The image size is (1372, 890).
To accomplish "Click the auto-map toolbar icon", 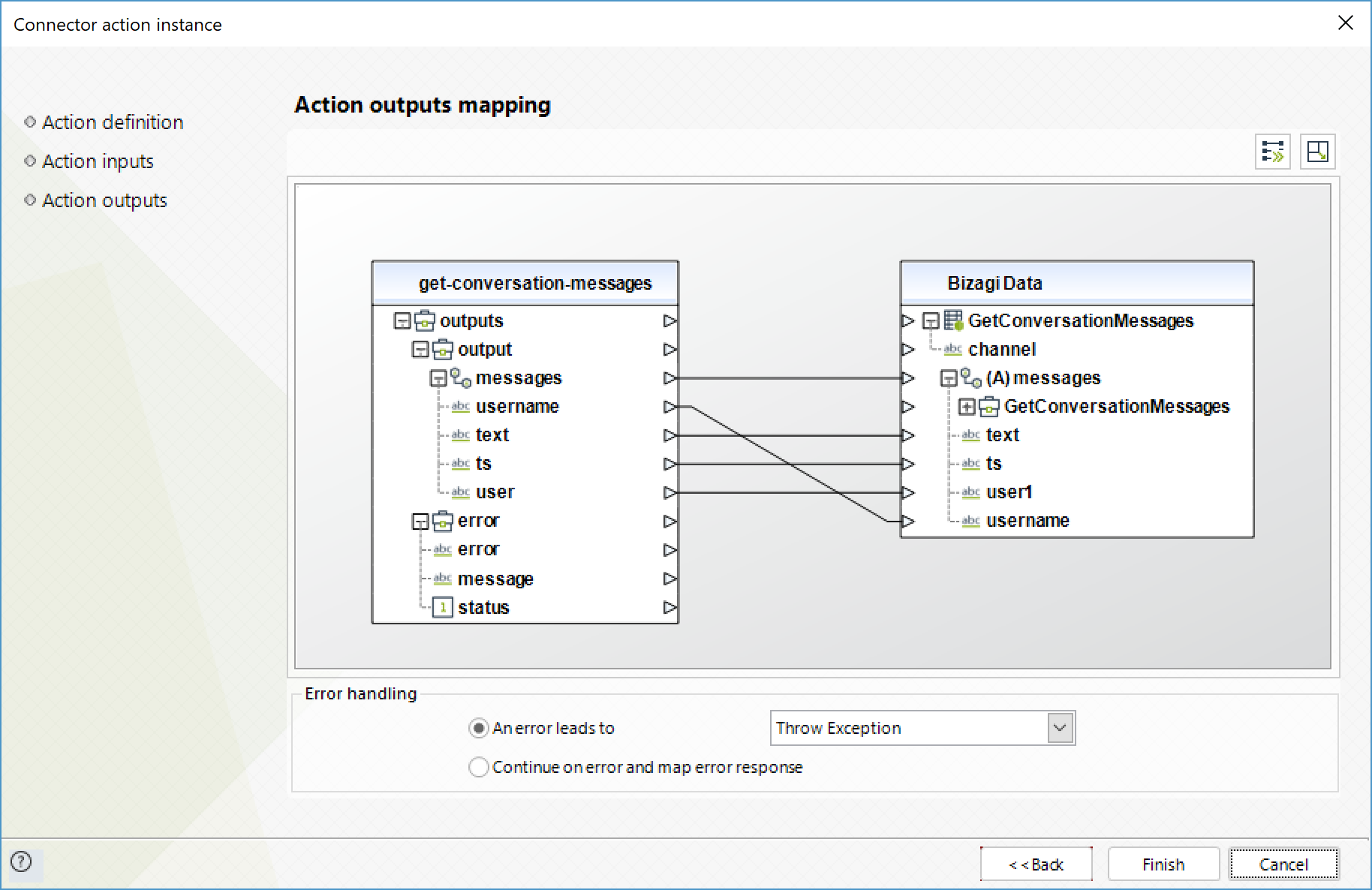I will (1273, 152).
